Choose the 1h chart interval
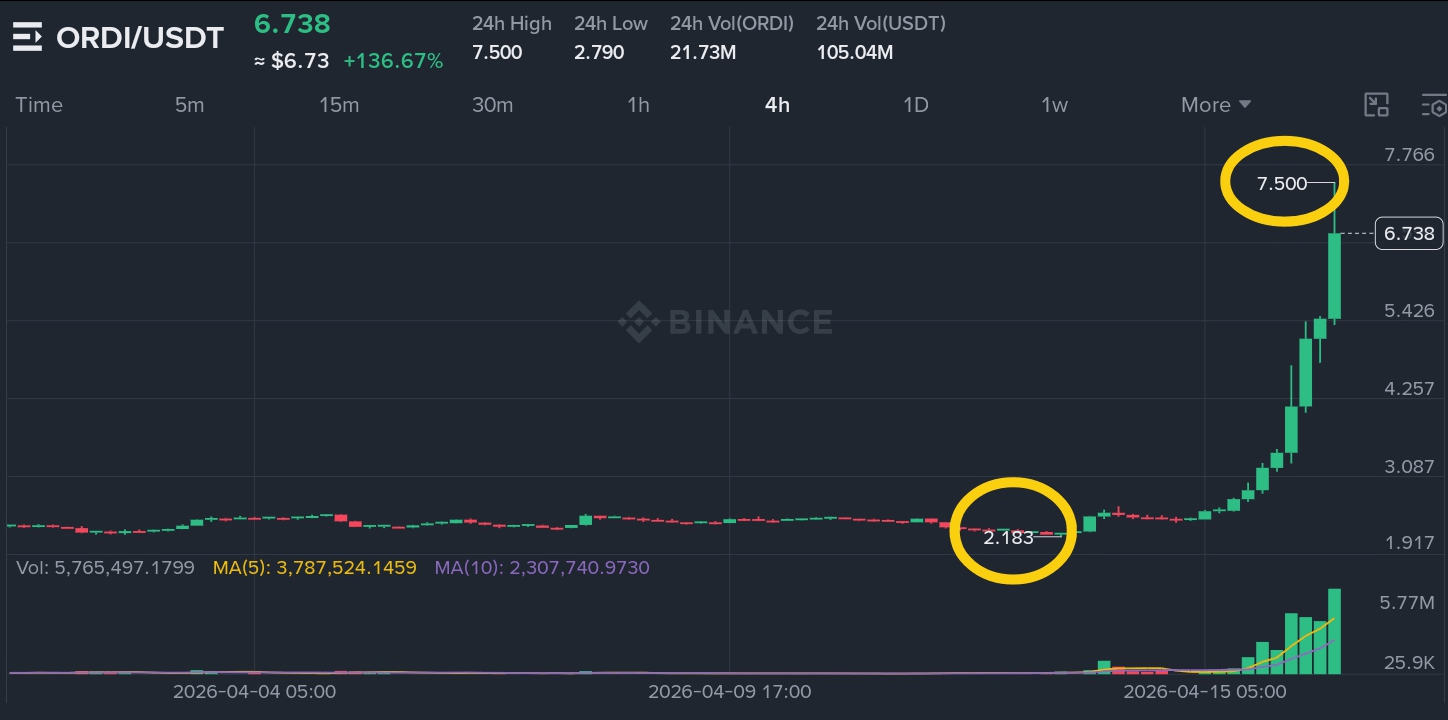The width and height of the screenshot is (1448, 720). pyautogui.click(x=638, y=105)
